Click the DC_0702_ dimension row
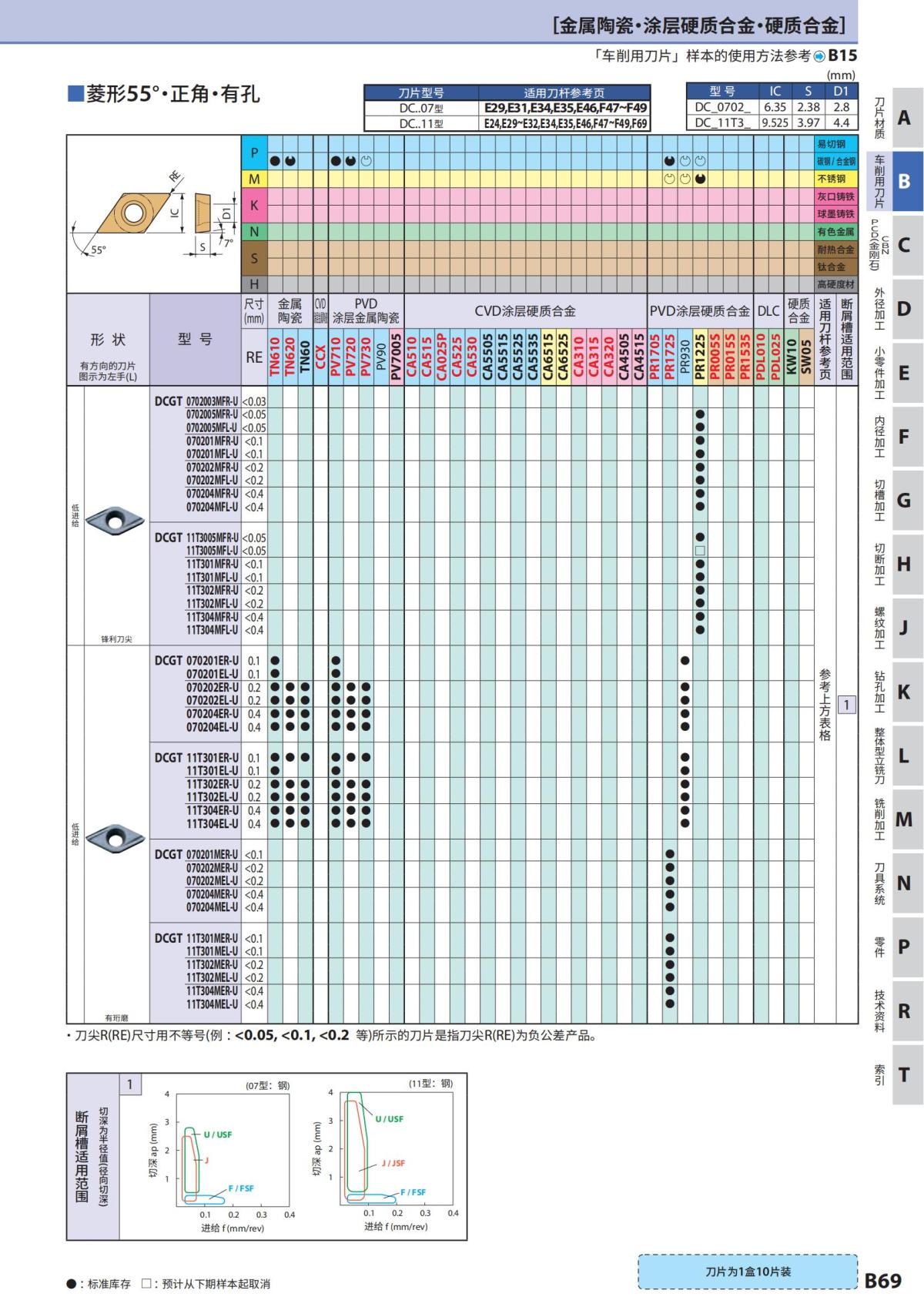Image resolution: width=924 pixels, height=1307 pixels. [x=772, y=108]
